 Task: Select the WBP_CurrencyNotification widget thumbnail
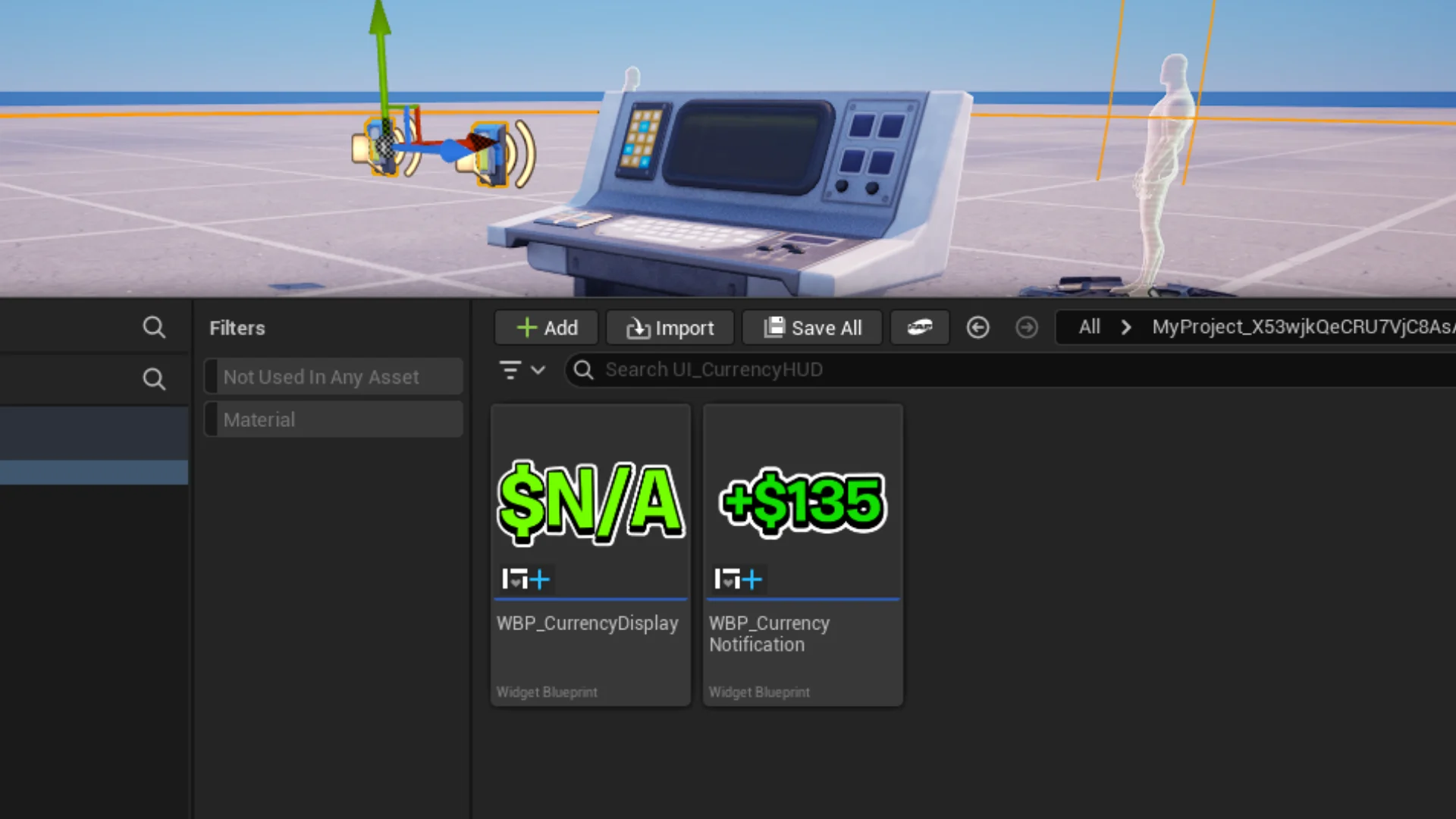803,500
